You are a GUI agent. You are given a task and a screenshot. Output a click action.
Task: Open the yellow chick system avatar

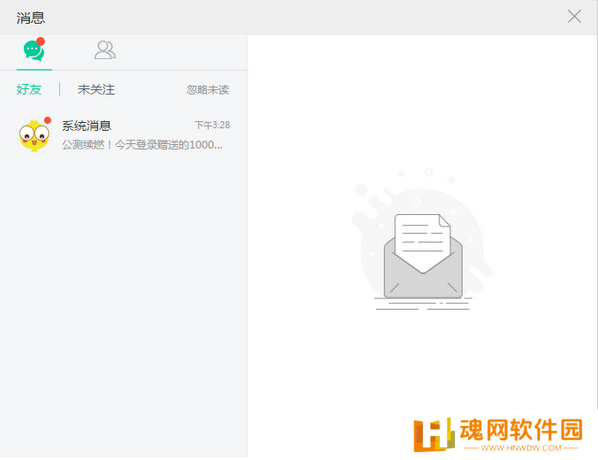(34, 135)
